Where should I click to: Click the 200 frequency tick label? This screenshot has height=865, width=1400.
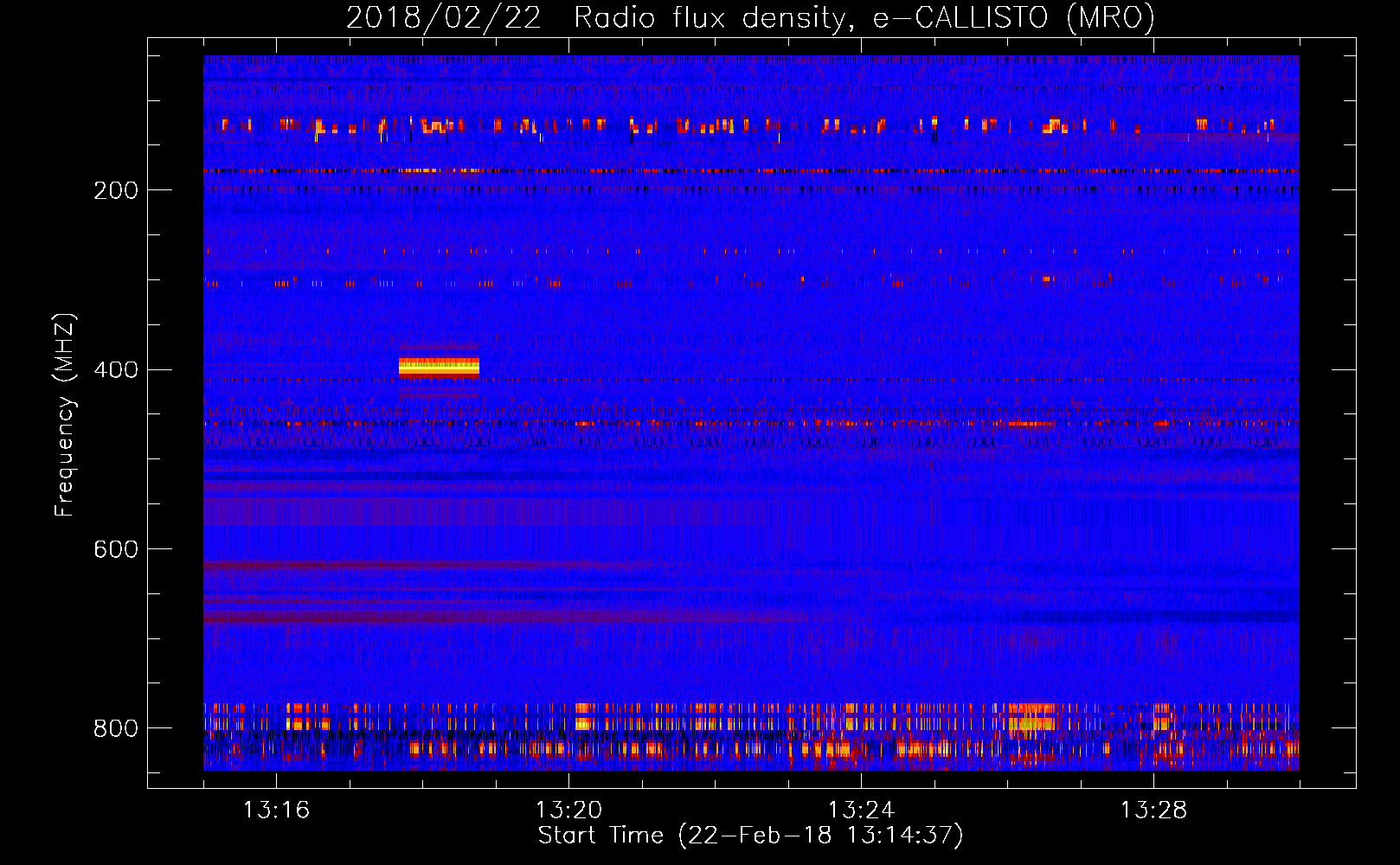point(116,190)
